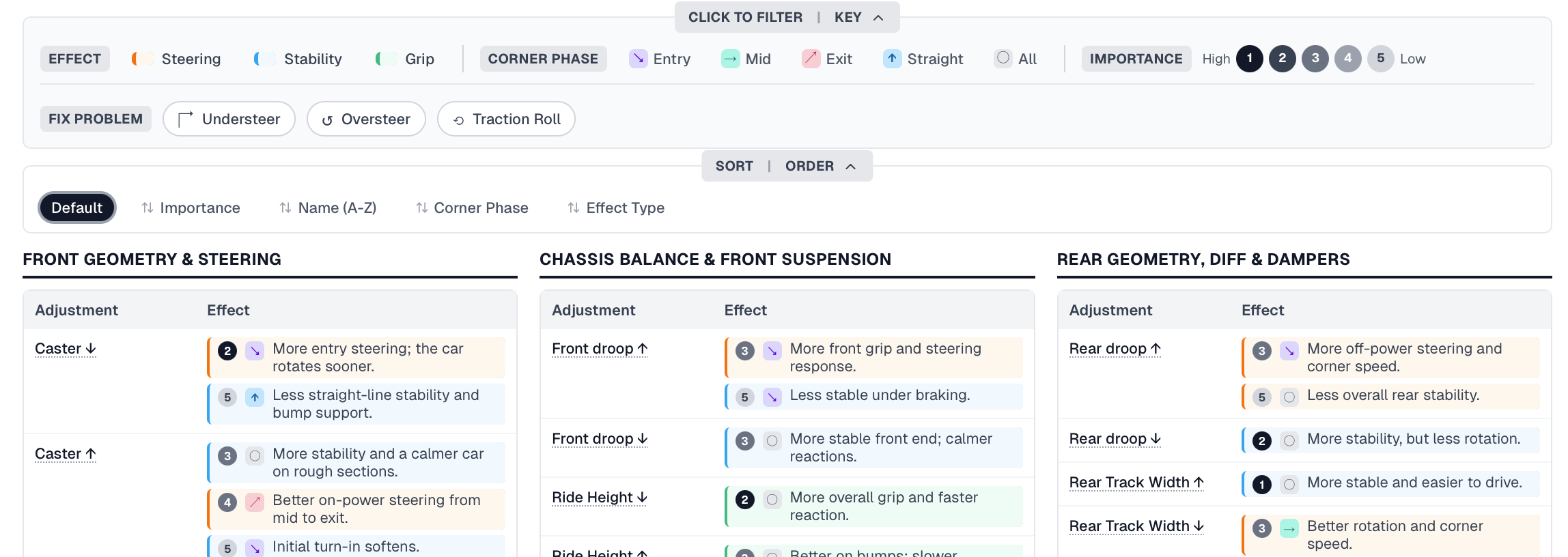Select the Default sort option
1568x557 pixels.
[77, 208]
